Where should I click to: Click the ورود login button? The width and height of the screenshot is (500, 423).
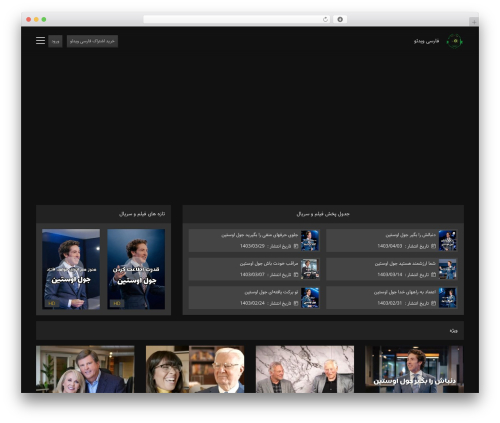click(x=55, y=41)
